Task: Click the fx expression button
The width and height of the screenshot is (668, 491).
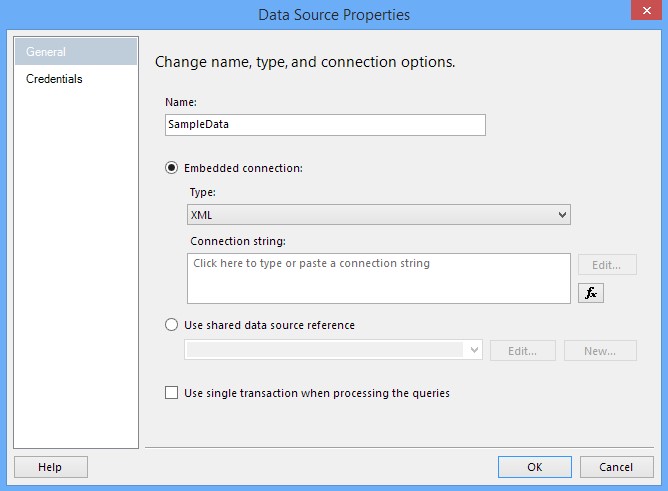Action: 590,293
